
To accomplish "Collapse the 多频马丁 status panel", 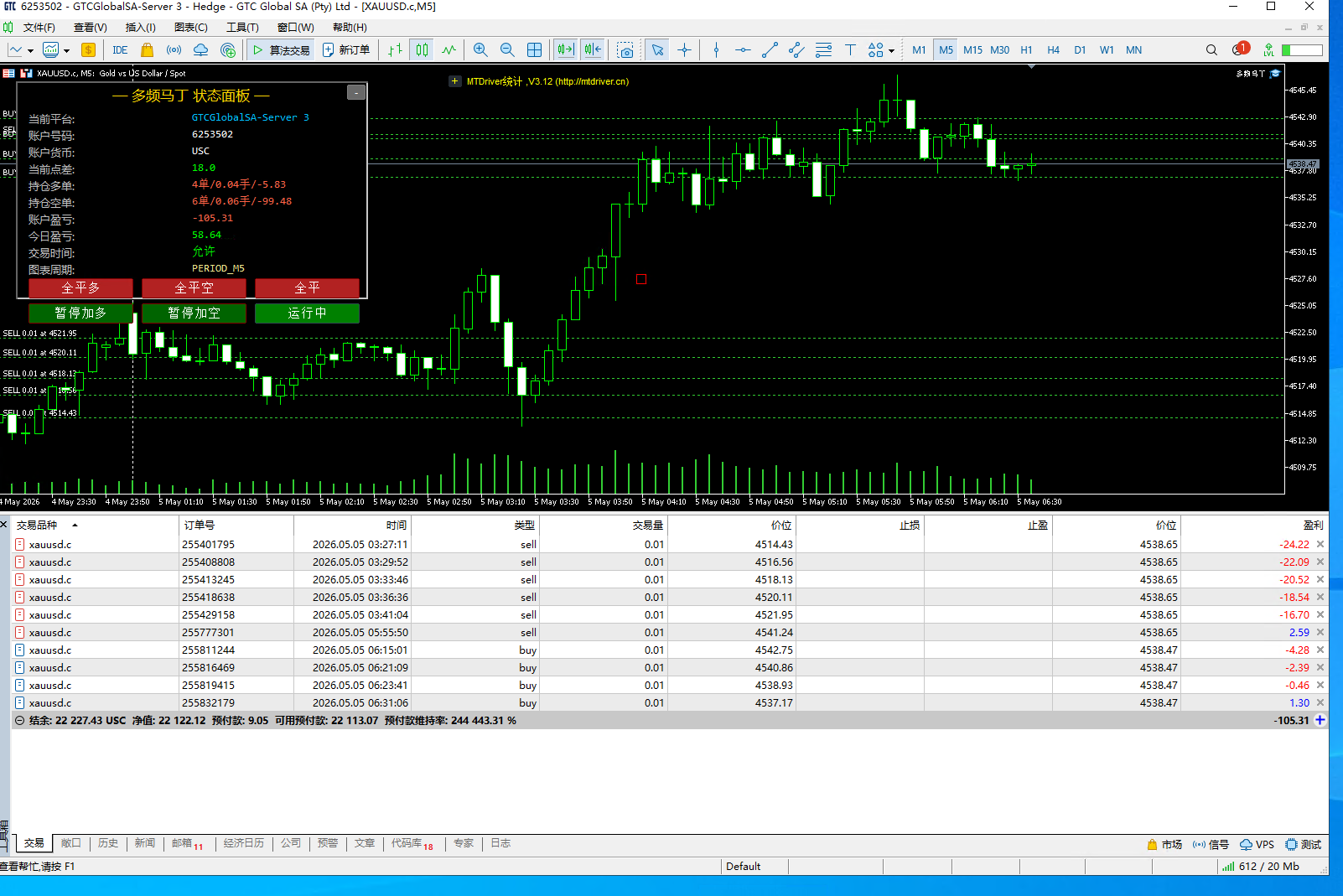I will 356,92.
